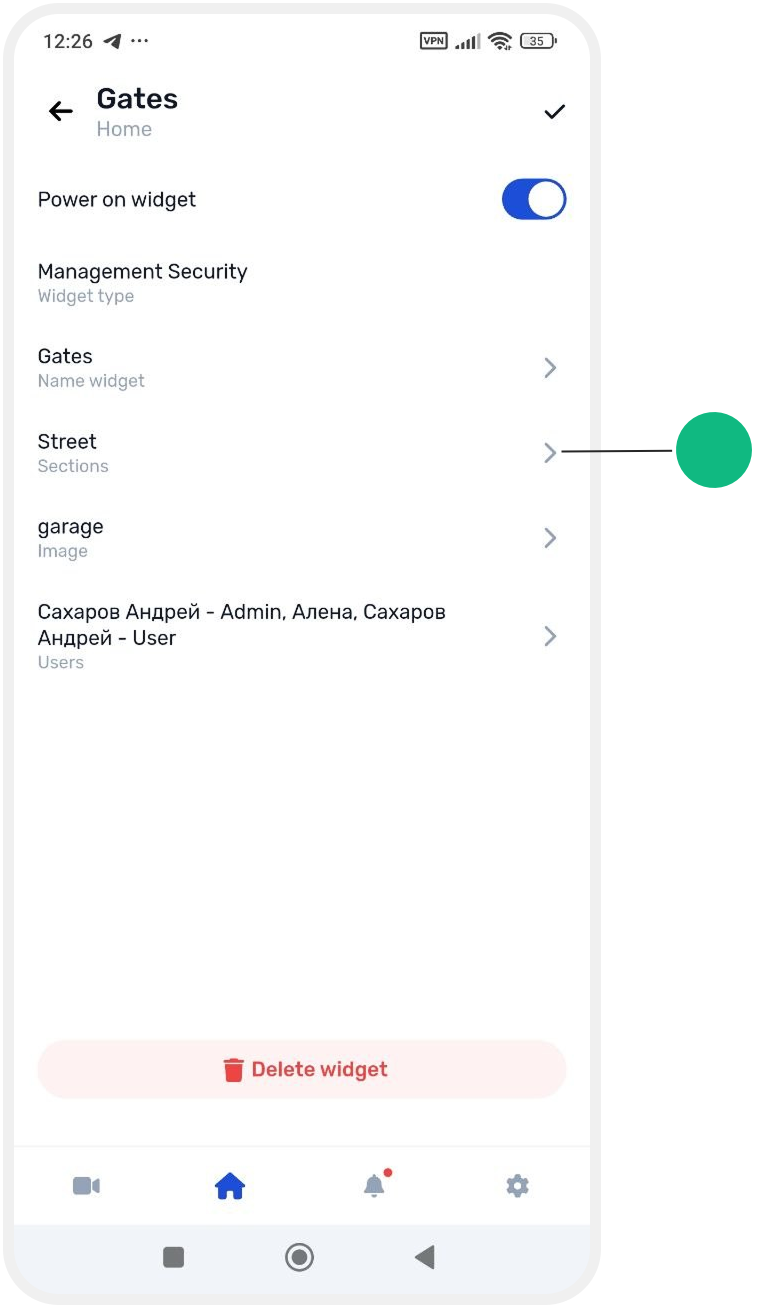
Task: Tap the Android recent apps square button
Action: point(174,1257)
